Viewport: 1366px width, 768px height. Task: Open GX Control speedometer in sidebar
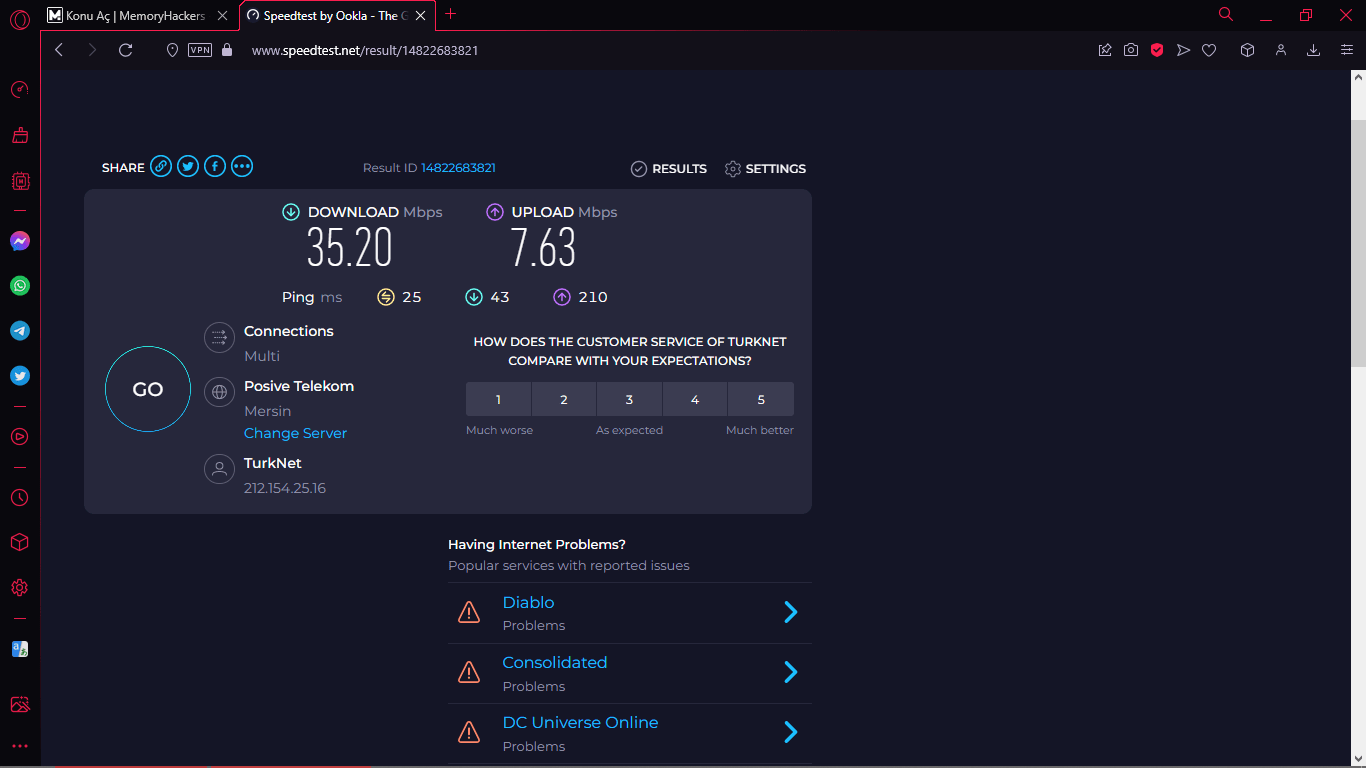pyautogui.click(x=20, y=90)
